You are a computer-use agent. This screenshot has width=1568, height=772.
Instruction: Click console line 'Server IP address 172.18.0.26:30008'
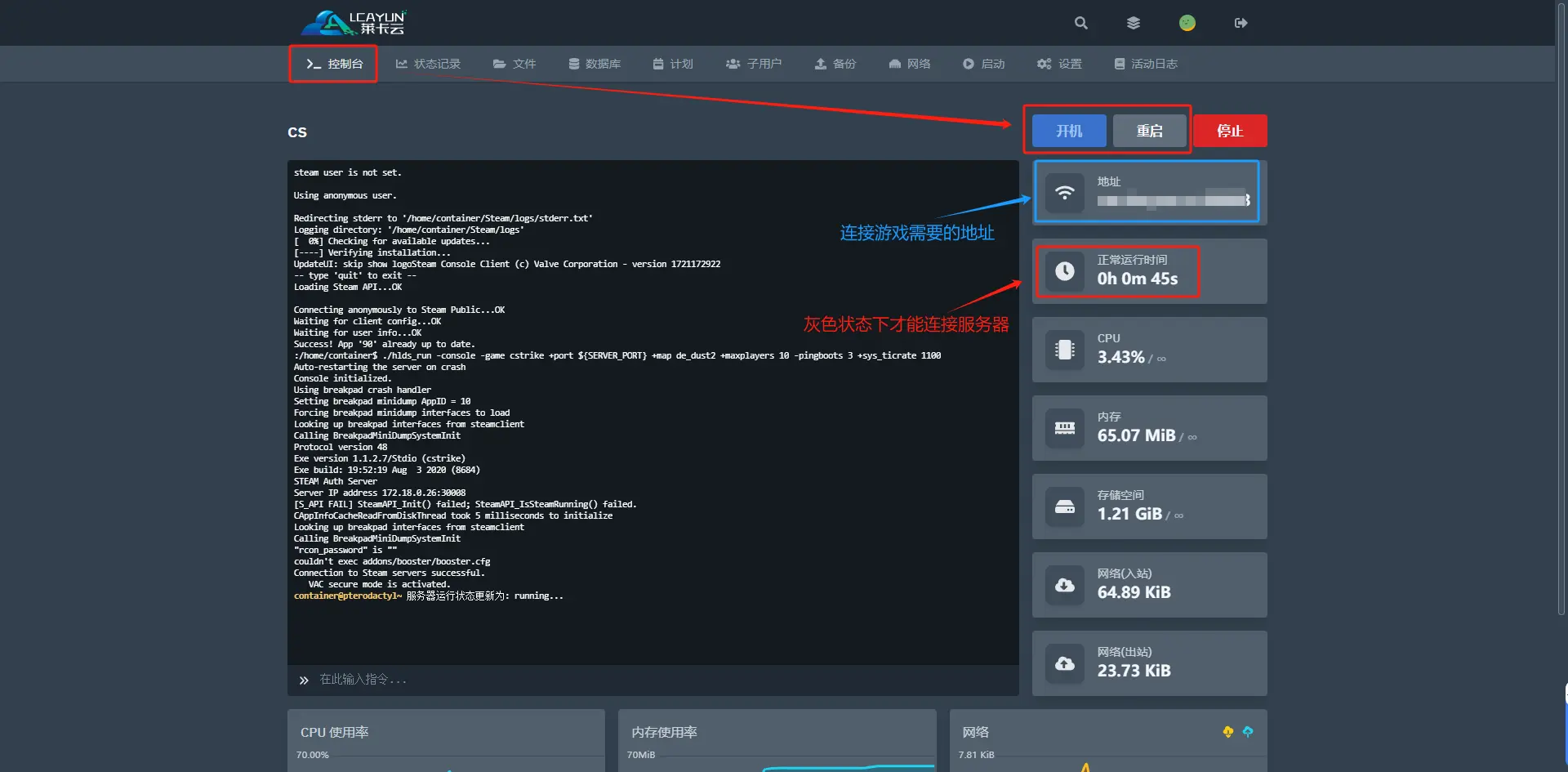click(x=380, y=493)
